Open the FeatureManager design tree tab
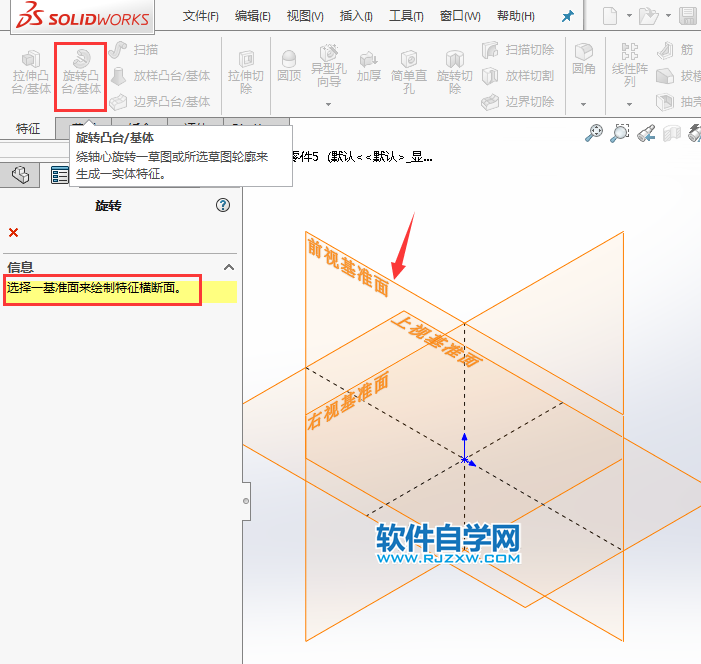 pos(20,175)
